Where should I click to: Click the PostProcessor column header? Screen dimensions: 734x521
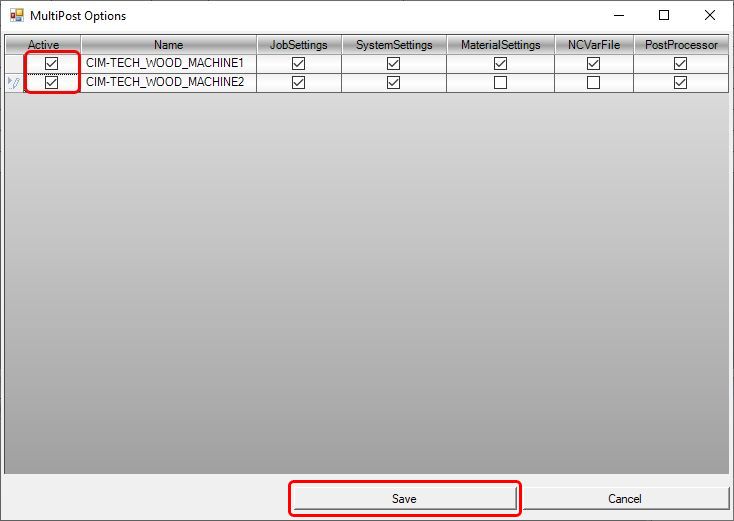680,45
